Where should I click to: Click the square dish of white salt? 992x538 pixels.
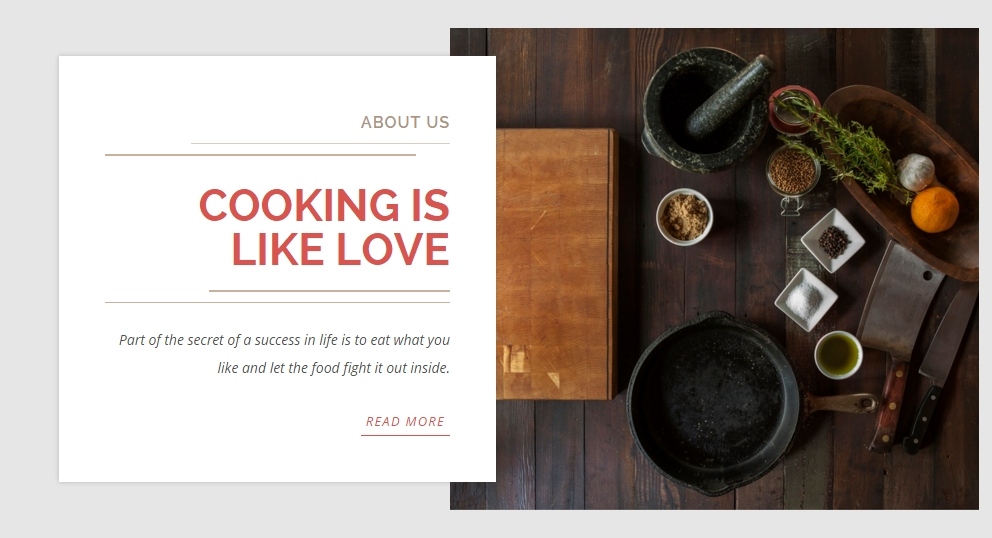805,299
